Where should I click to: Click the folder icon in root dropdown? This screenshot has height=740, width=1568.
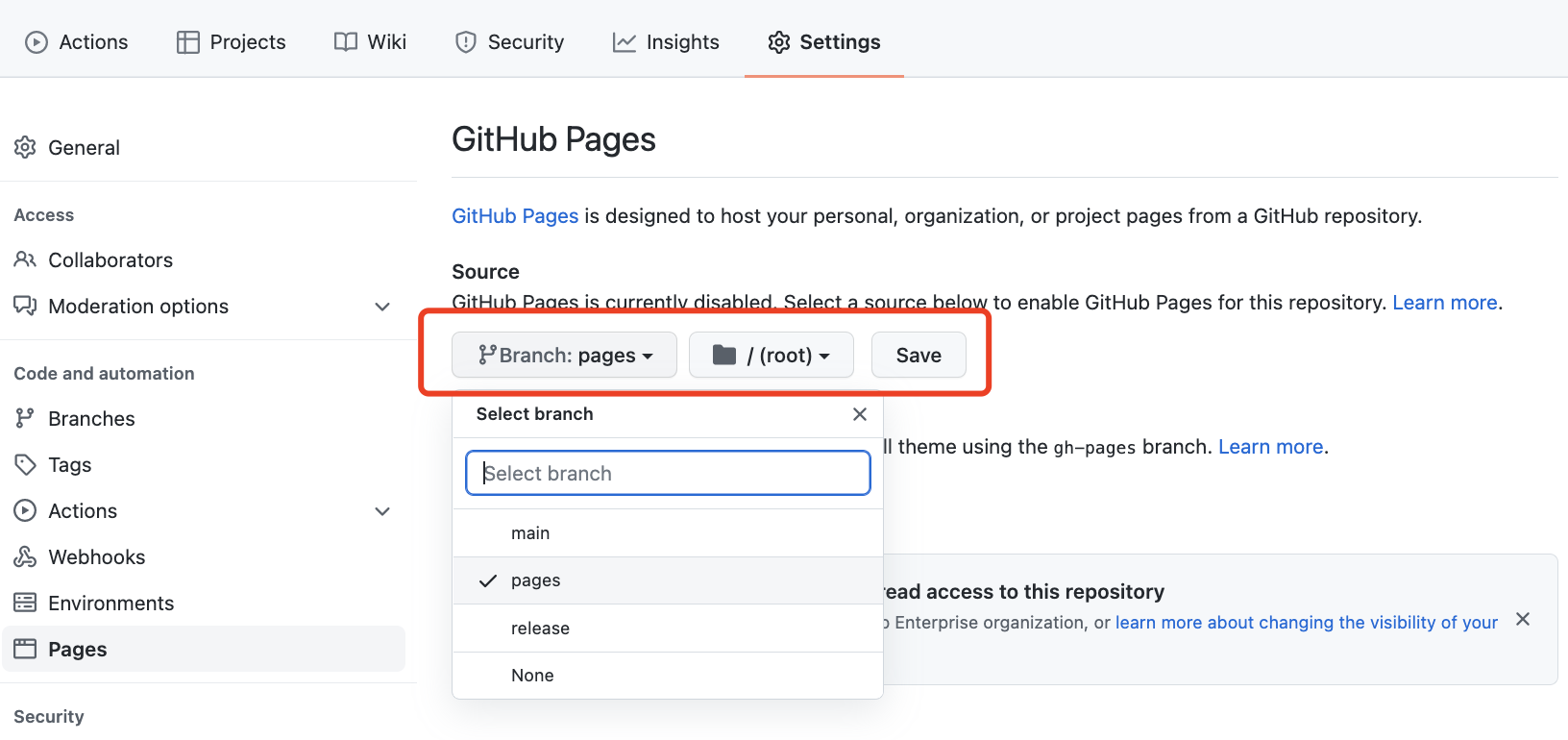coord(724,356)
